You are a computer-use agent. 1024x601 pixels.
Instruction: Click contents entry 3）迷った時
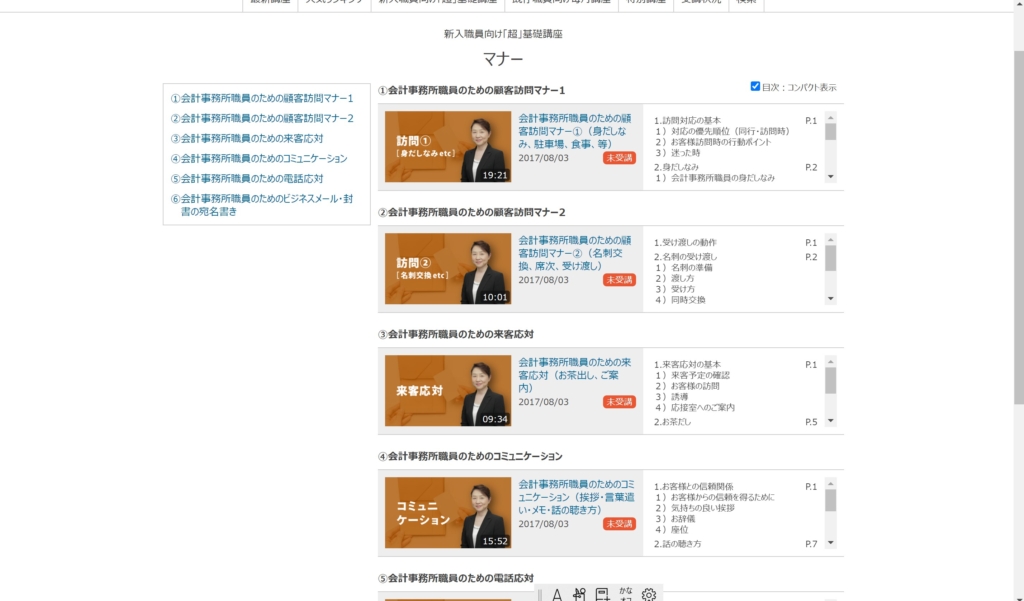pos(677,153)
